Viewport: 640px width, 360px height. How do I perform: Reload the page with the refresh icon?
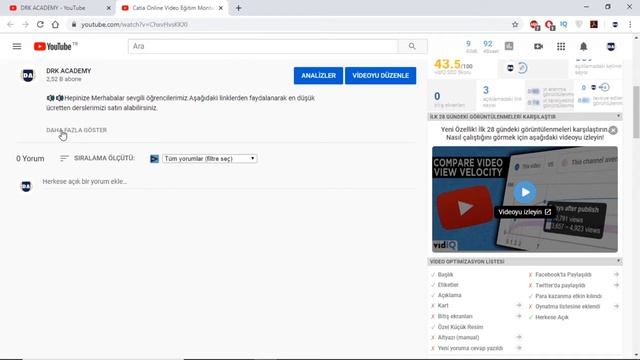click(40, 24)
